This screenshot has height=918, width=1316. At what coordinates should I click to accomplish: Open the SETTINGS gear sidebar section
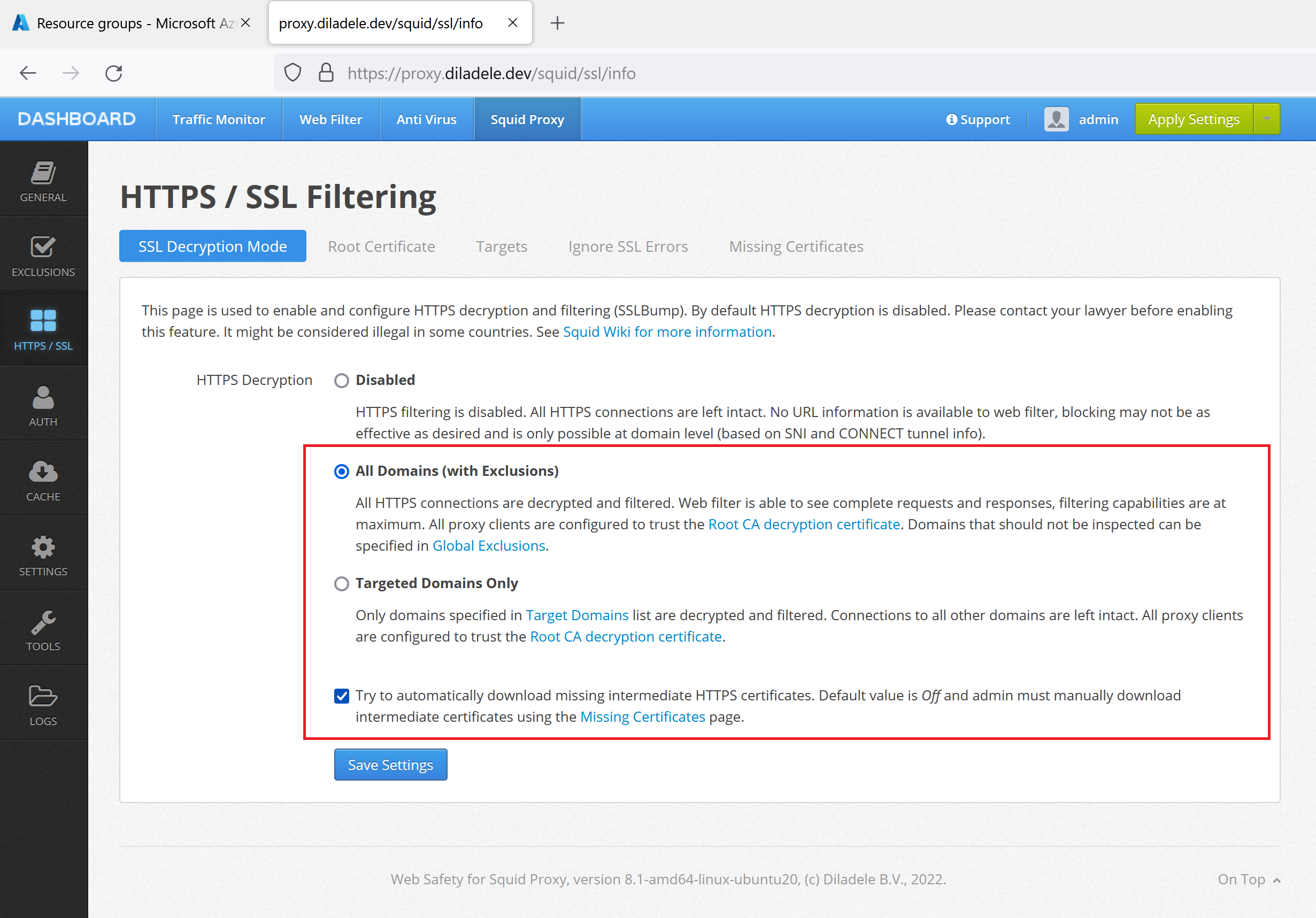pos(43,554)
